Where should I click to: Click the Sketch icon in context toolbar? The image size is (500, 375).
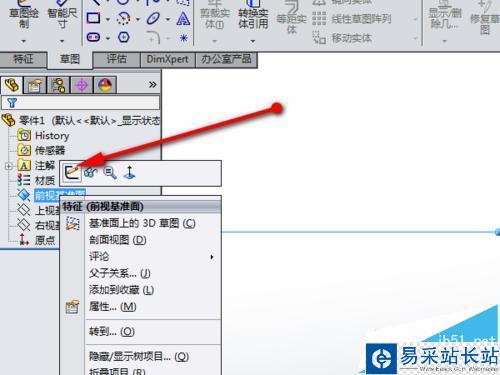tap(72, 173)
